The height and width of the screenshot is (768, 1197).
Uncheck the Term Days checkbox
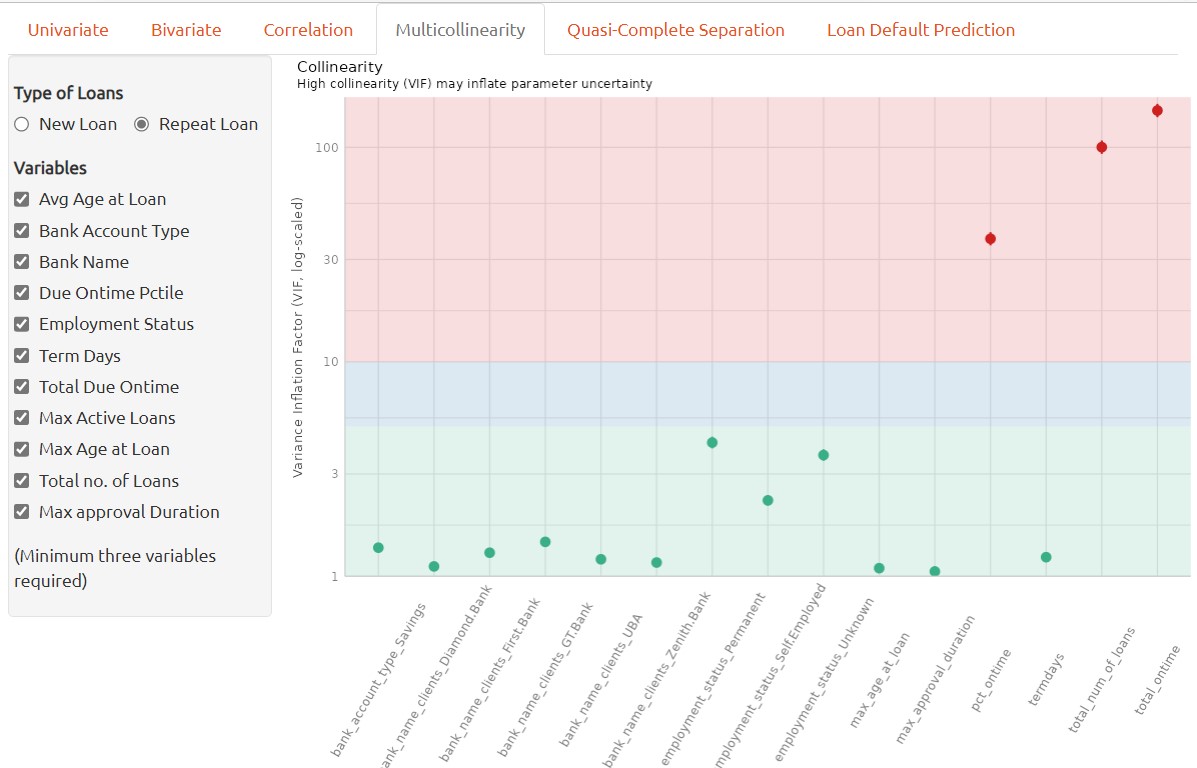22,356
